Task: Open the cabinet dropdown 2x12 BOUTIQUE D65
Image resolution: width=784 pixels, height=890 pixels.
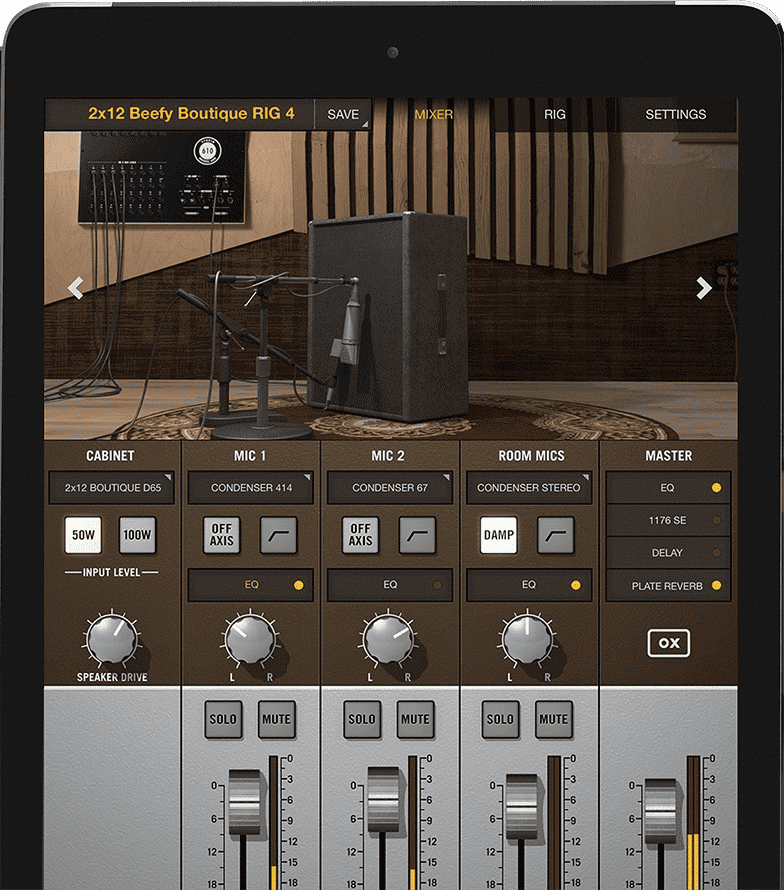Action: coord(111,489)
